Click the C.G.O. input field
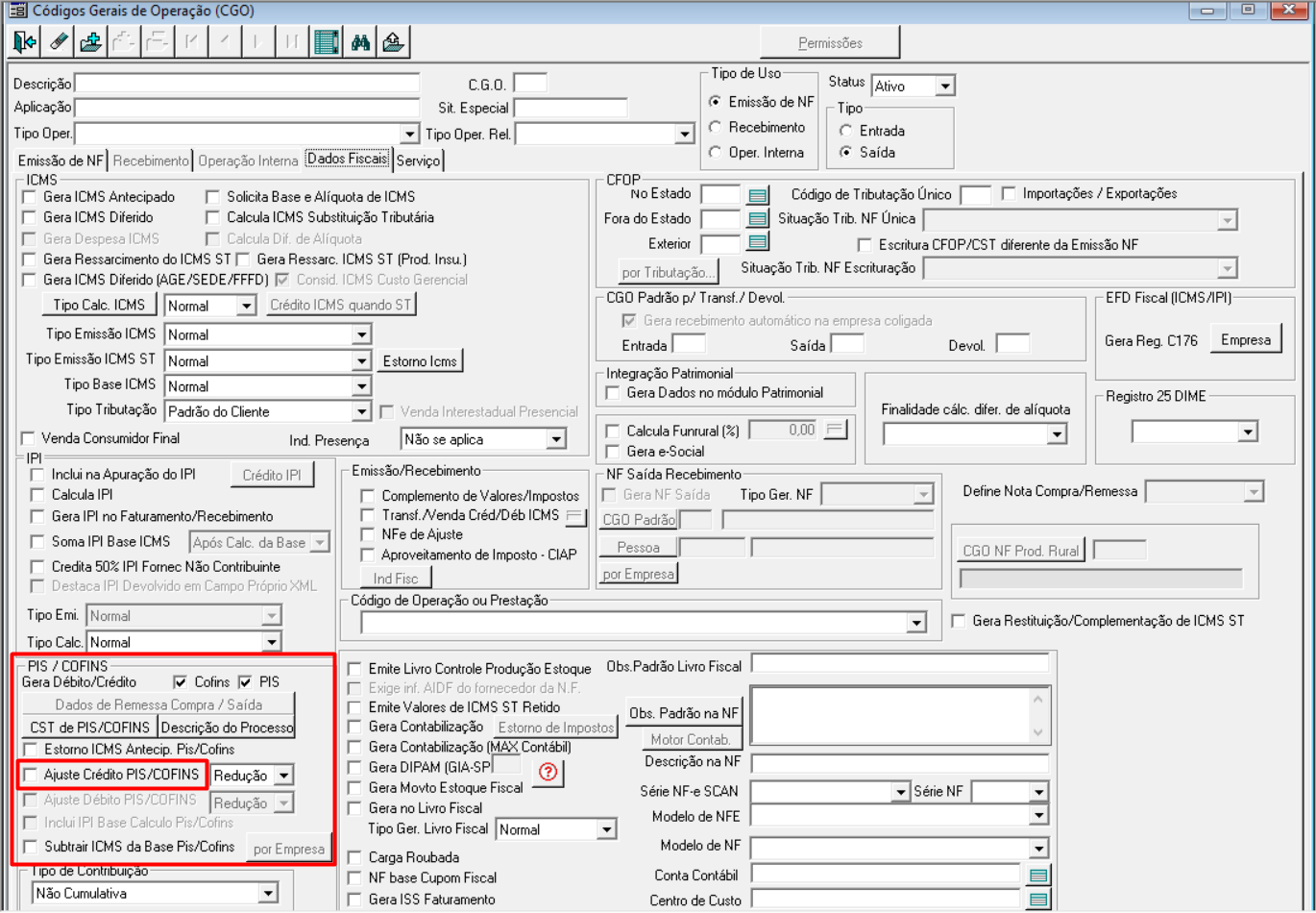The image size is (1316, 913). [x=530, y=84]
